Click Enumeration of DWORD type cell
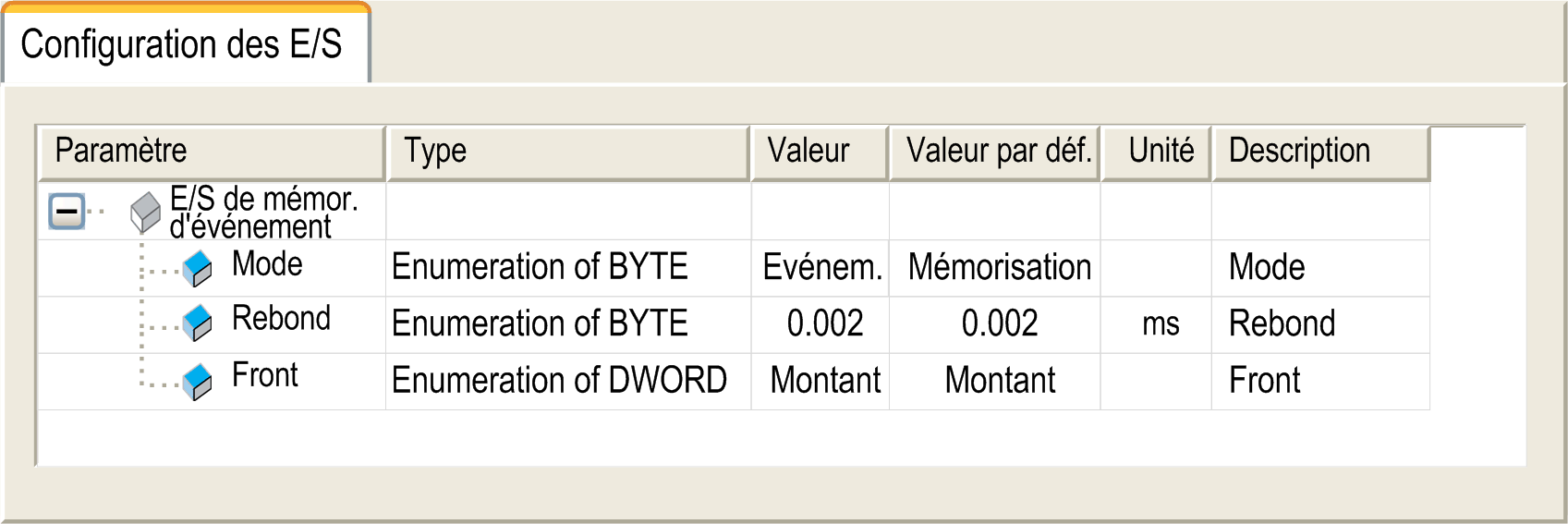 tap(559, 381)
